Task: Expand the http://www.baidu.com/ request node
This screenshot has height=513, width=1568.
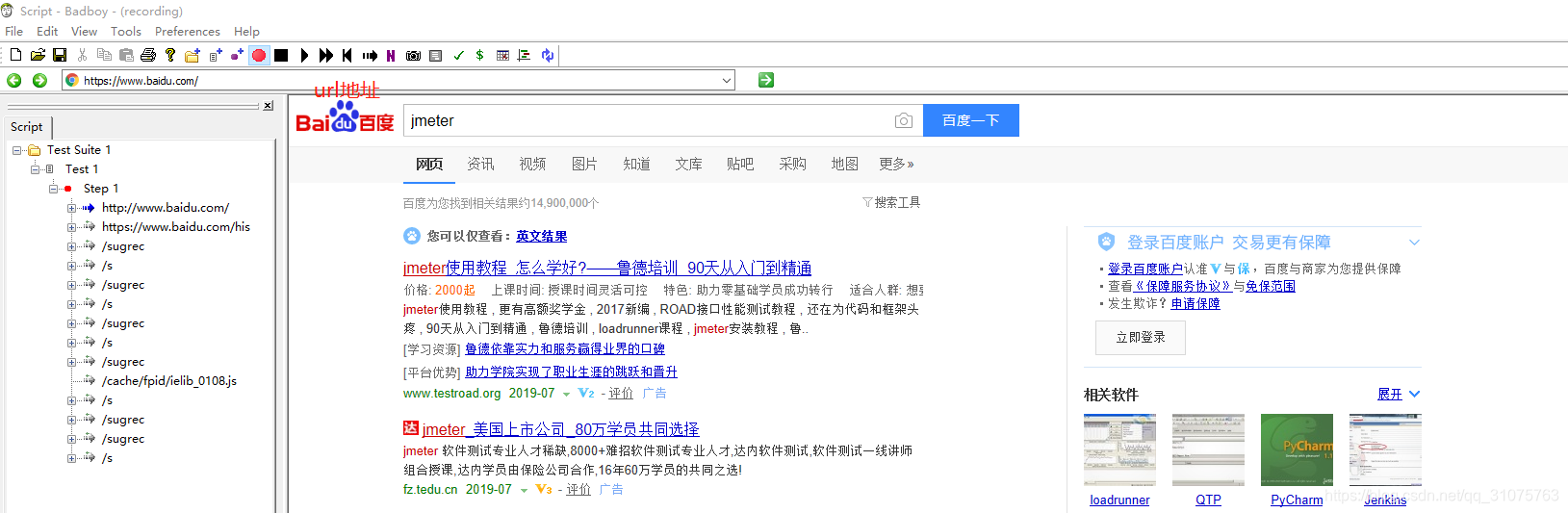Action: pyautogui.click(x=72, y=208)
